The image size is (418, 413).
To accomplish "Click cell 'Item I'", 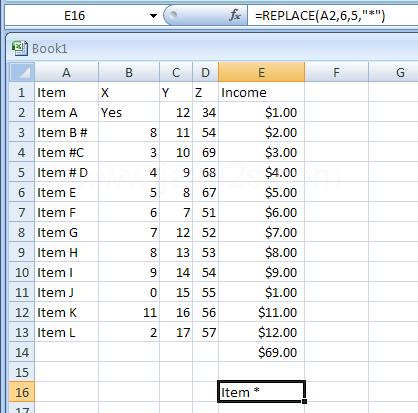I will (x=67, y=272).
